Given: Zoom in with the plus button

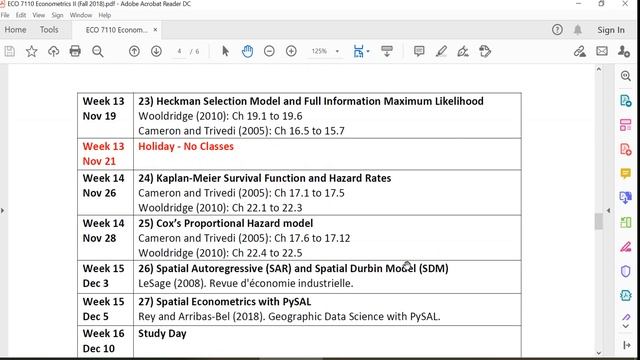Looking at the screenshot, I should (291, 51).
